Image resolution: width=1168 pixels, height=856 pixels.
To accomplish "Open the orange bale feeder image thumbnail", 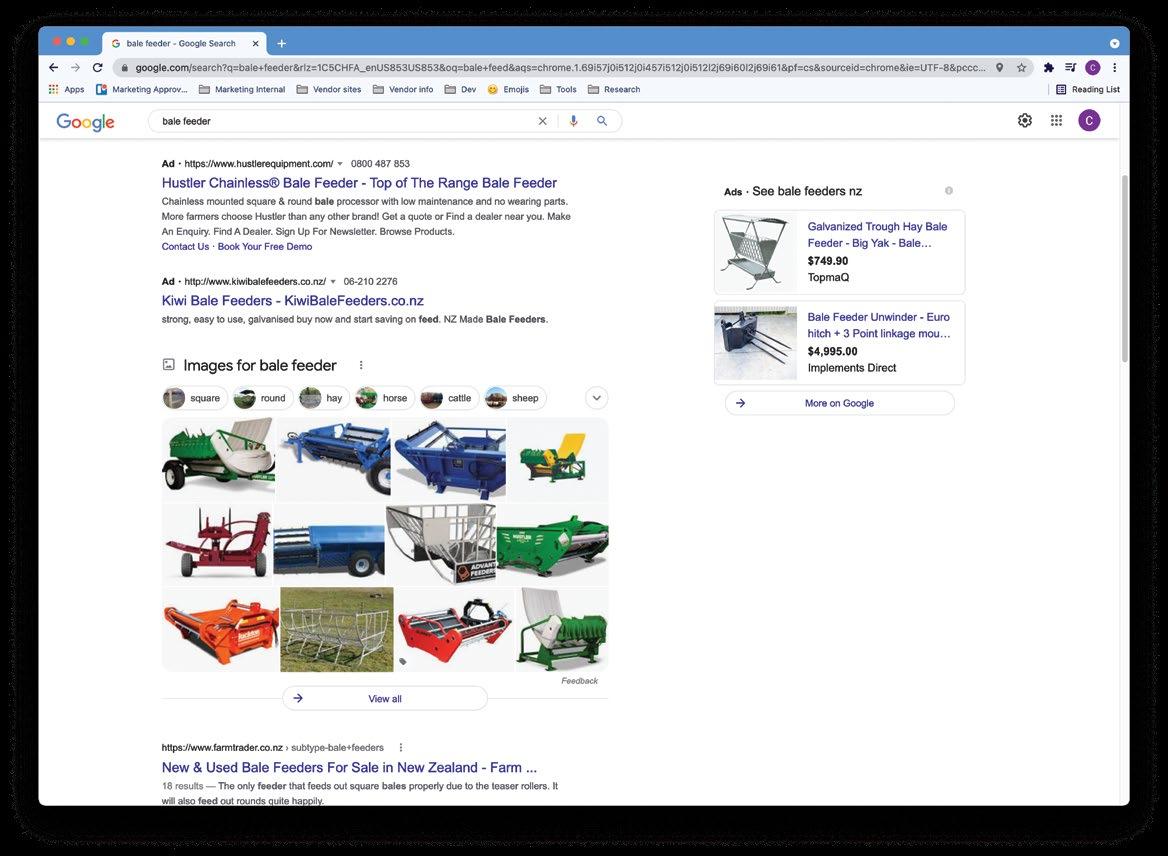I will click(x=220, y=630).
